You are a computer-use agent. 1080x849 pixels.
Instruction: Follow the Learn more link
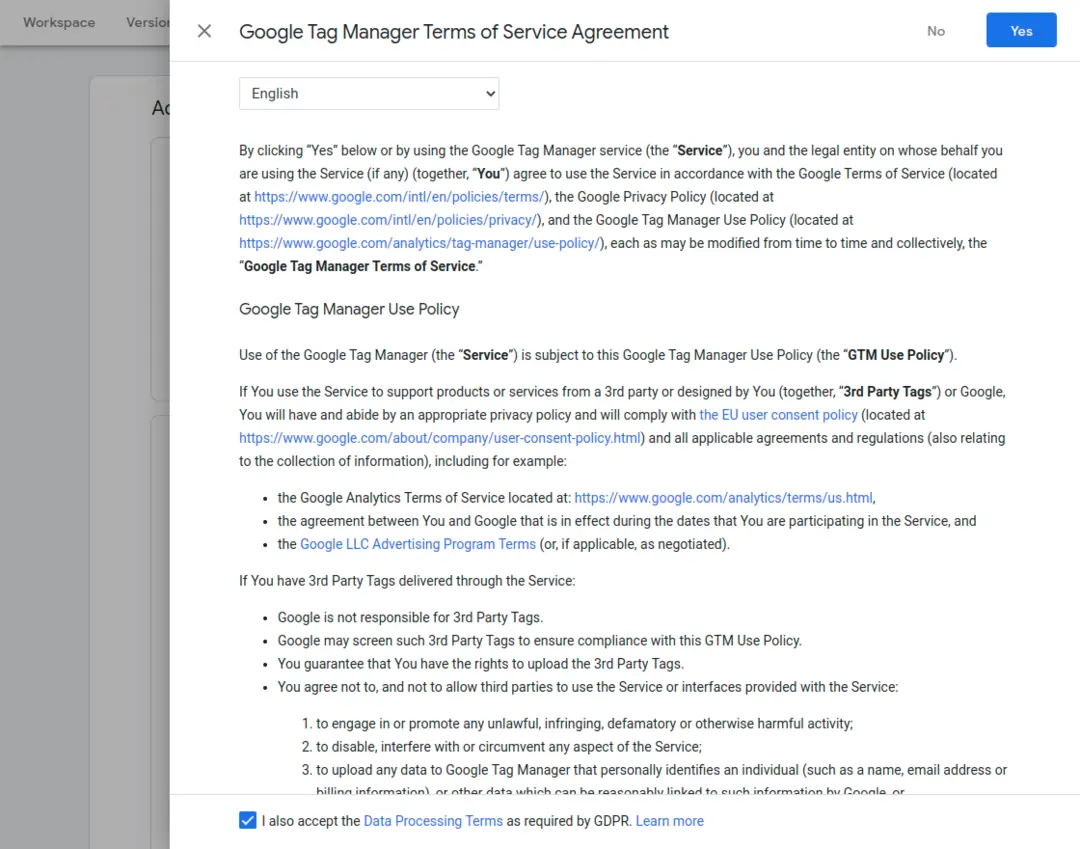point(669,821)
